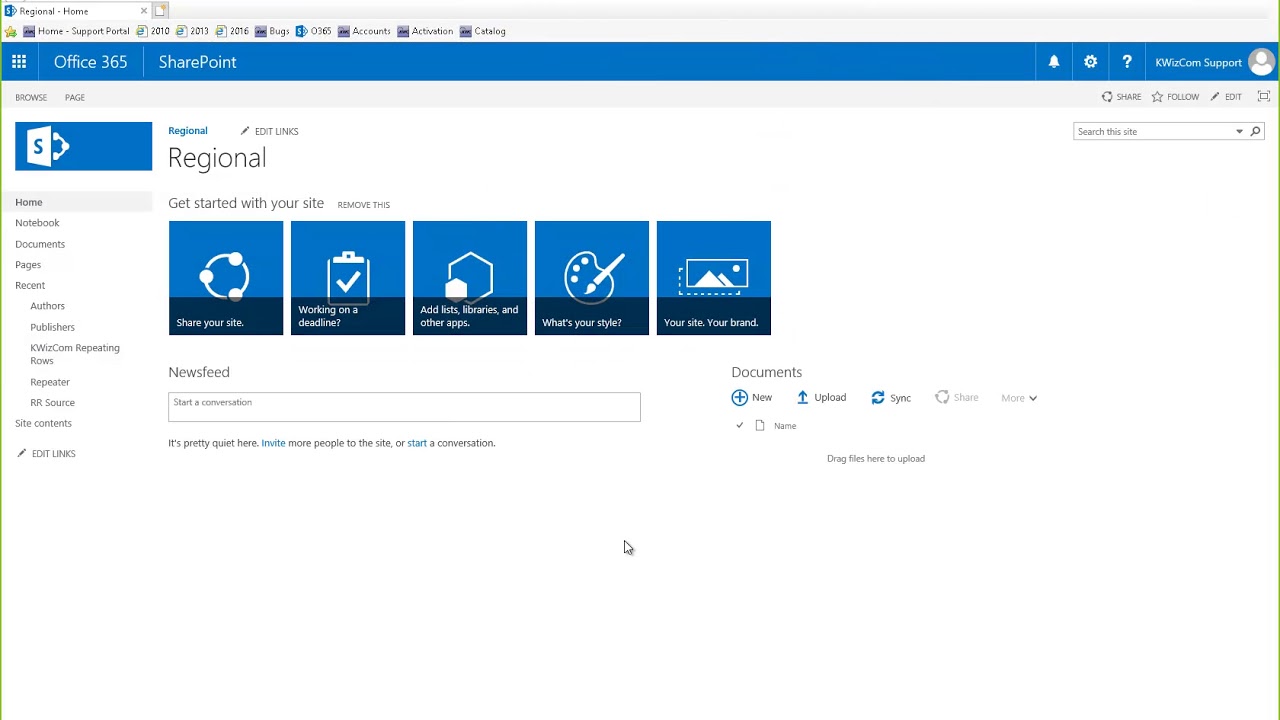Open the Publishers list link

pos(52,327)
